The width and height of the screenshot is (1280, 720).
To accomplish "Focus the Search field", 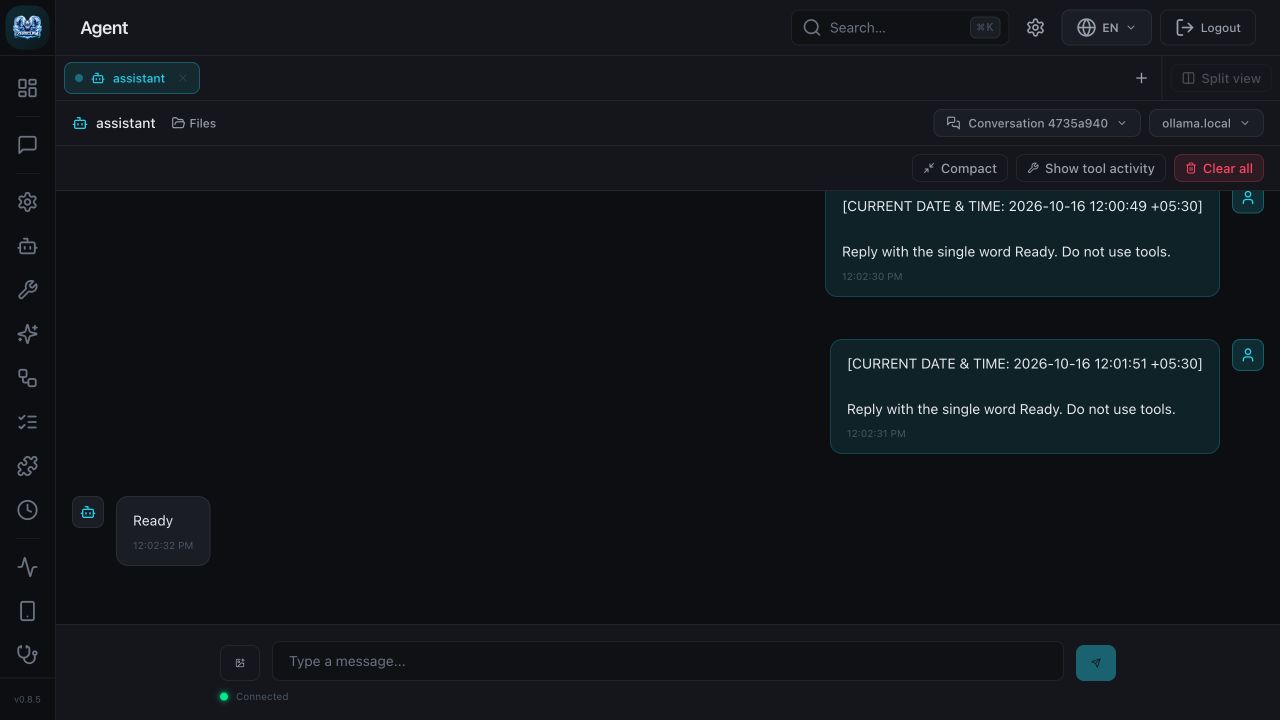I will 900,28.
